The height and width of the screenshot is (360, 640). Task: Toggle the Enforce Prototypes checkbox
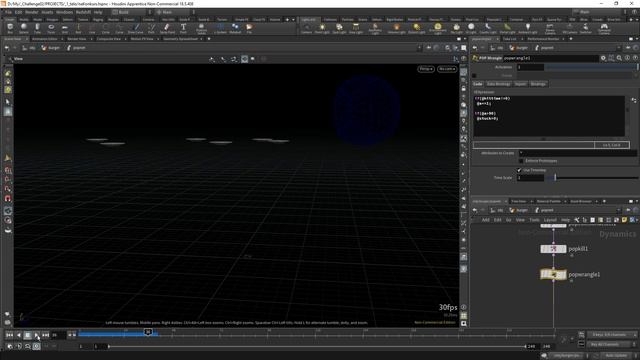click(521, 161)
